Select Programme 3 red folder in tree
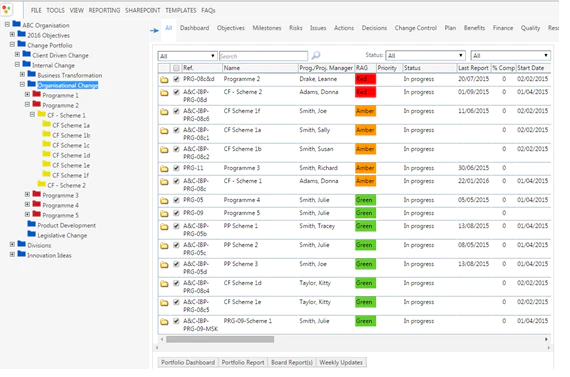Screen dimensions: 570x377 tap(37, 194)
